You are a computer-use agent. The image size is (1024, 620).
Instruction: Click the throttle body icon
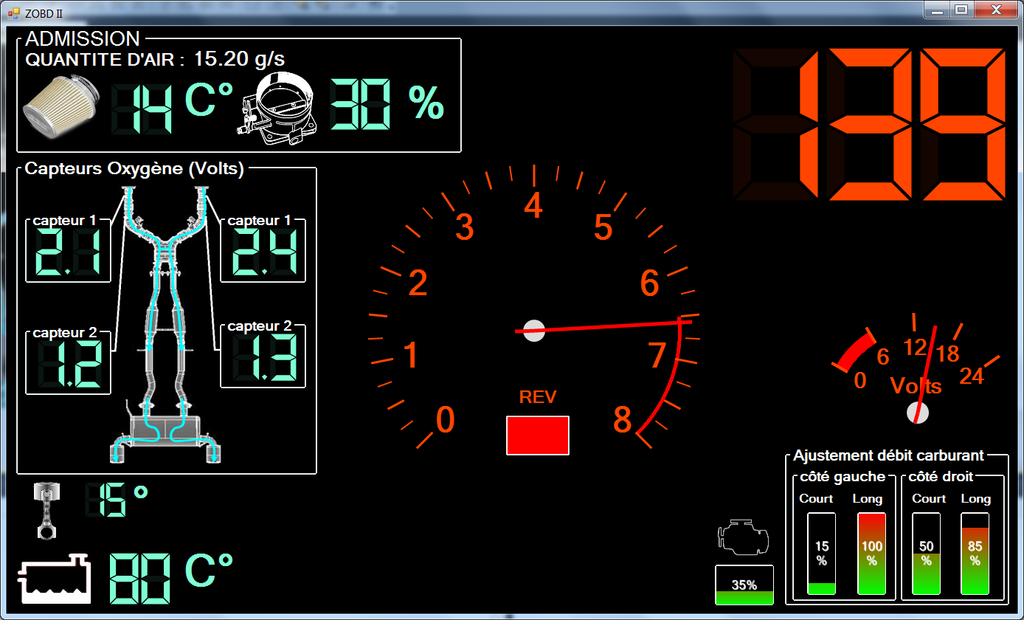tap(281, 106)
